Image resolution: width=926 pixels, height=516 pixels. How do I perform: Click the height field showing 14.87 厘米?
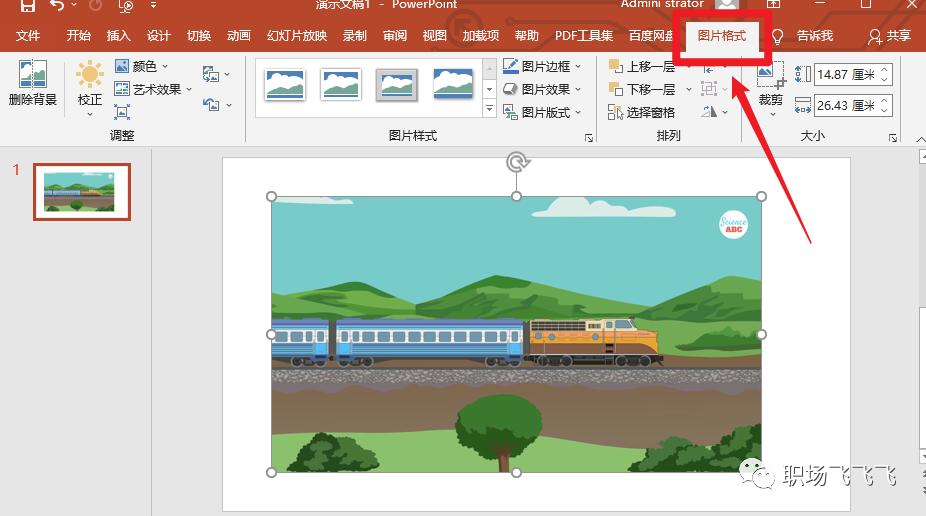[x=845, y=75]
